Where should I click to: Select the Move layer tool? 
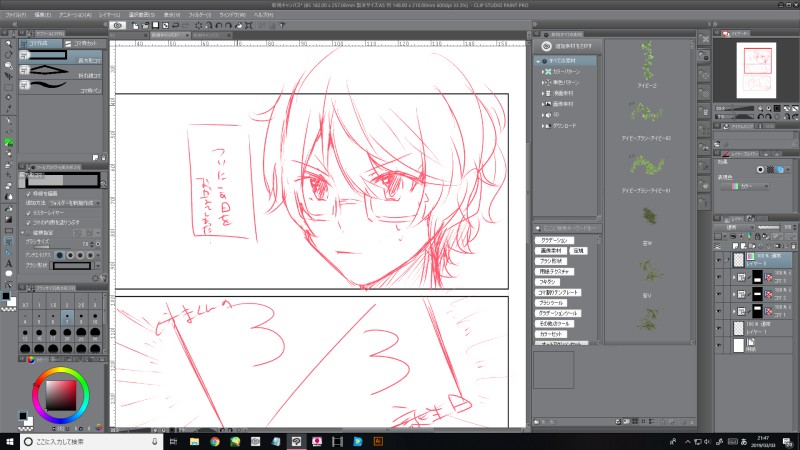pyautogui.click(x=8, y=76)
